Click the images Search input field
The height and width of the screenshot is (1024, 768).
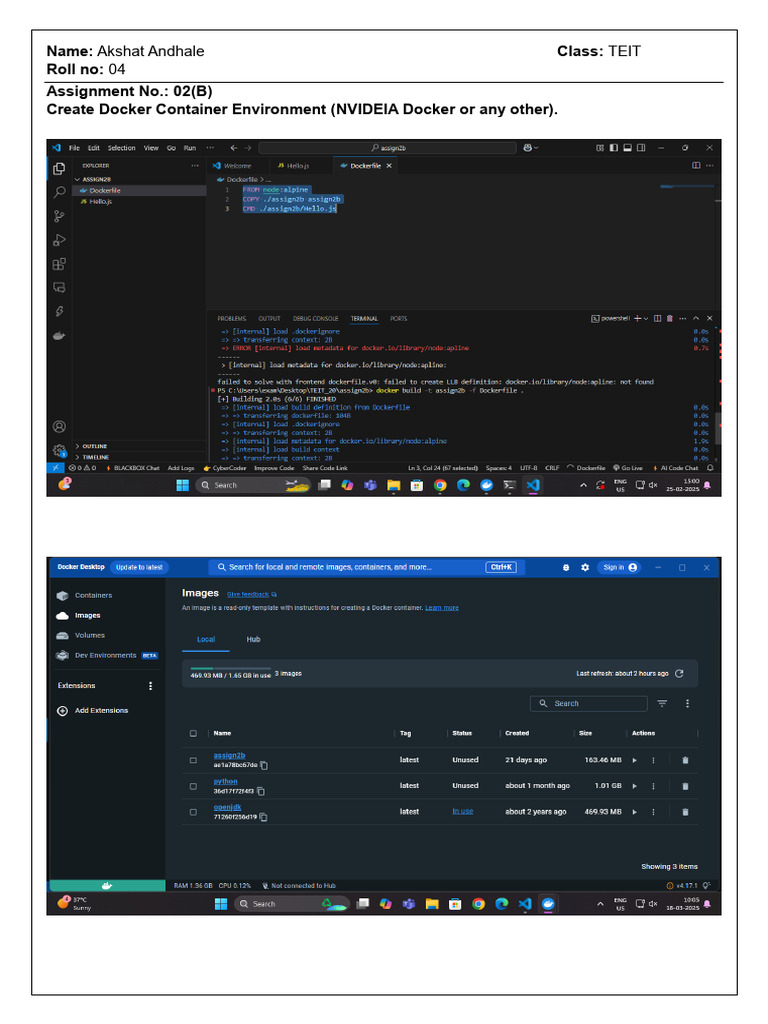tap(588, 703)
